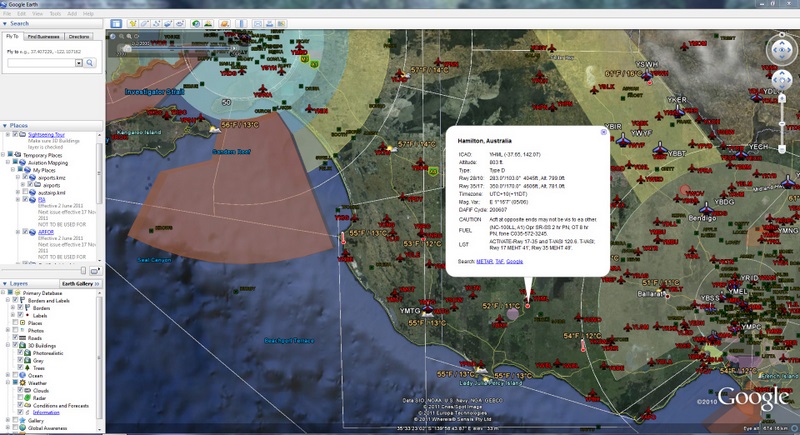Collapse the Temporary Places tree node
This screenshot has height=435, width=800.
pos(4,155)
